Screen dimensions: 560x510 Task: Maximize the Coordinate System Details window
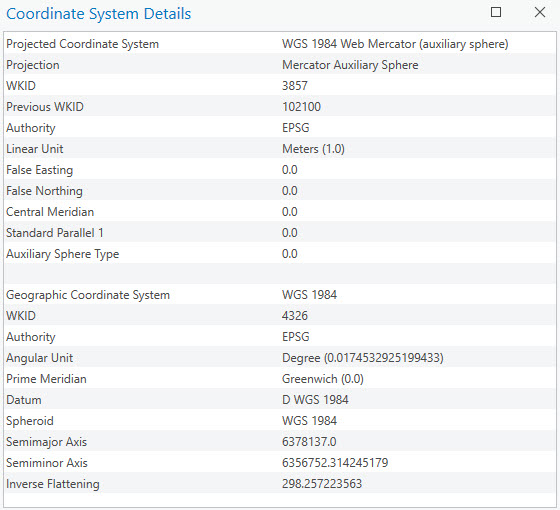496,12
